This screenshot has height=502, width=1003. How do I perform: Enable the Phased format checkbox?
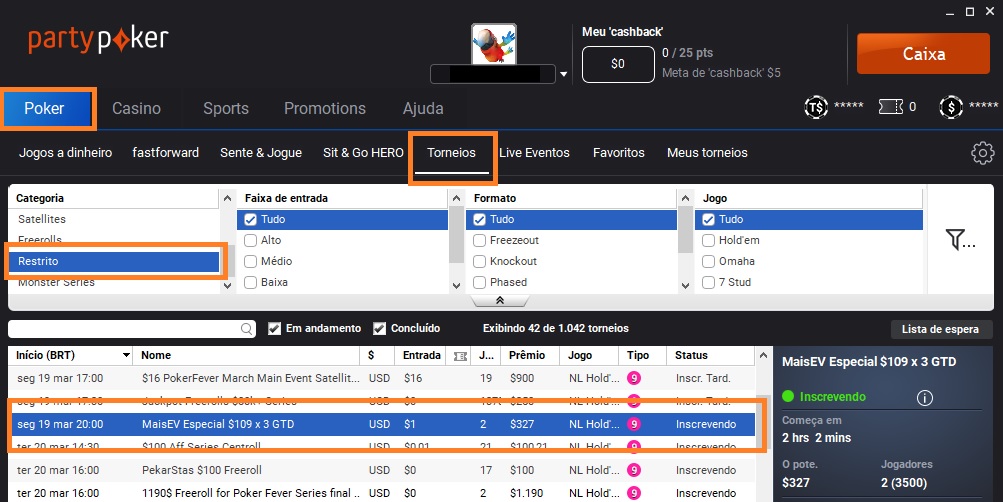(479, 282)
